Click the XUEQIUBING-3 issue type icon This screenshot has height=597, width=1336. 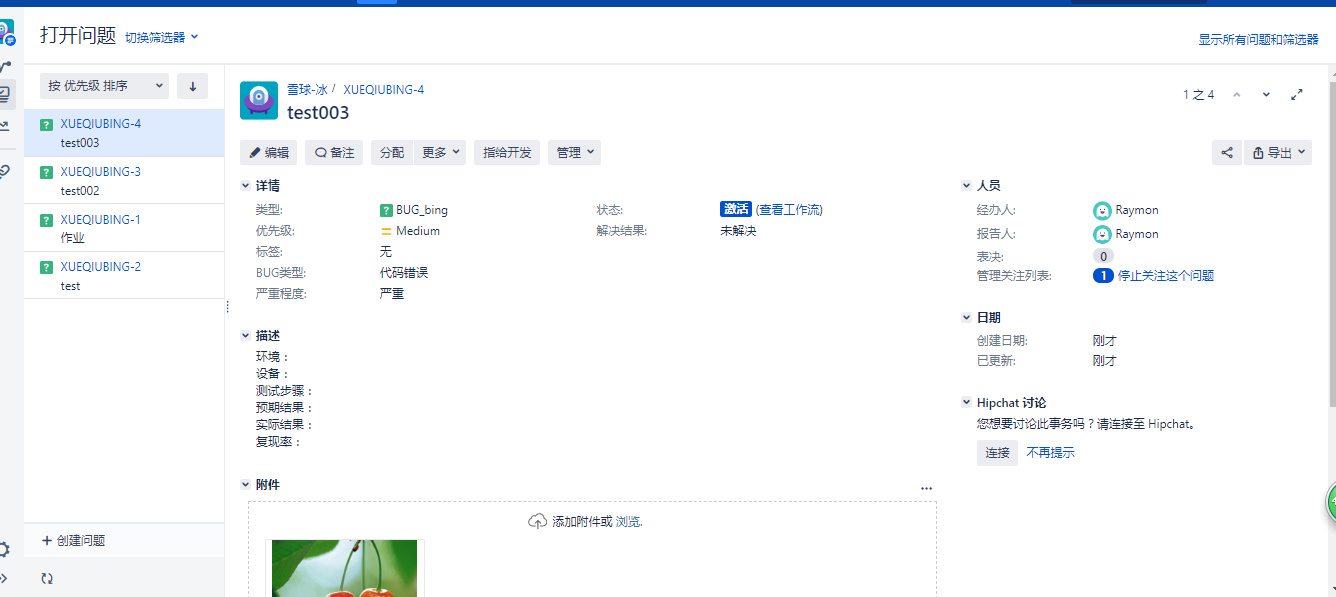click(x=46, y=172)
